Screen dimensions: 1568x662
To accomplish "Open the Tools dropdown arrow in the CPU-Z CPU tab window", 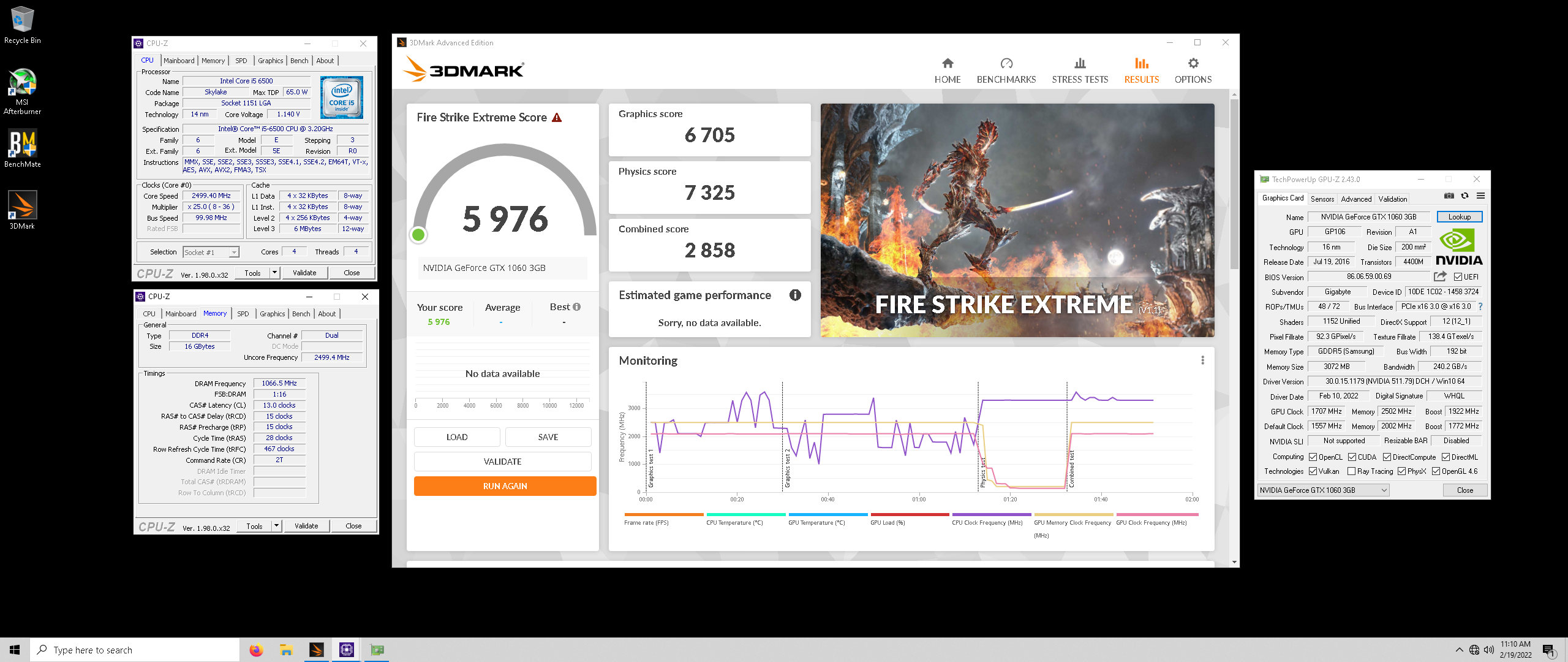I will click(x=275, y=273).
